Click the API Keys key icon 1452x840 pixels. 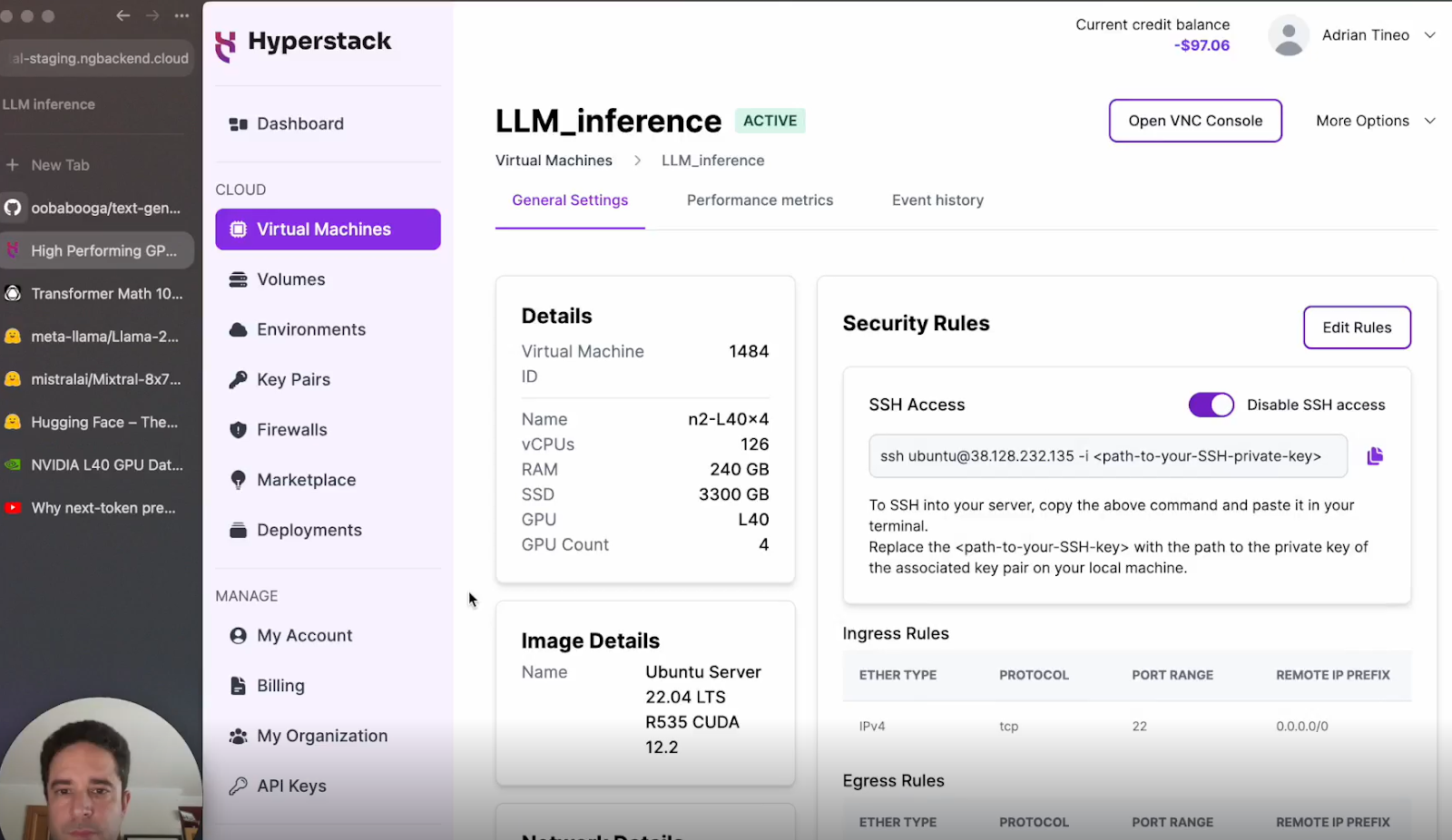238,786
